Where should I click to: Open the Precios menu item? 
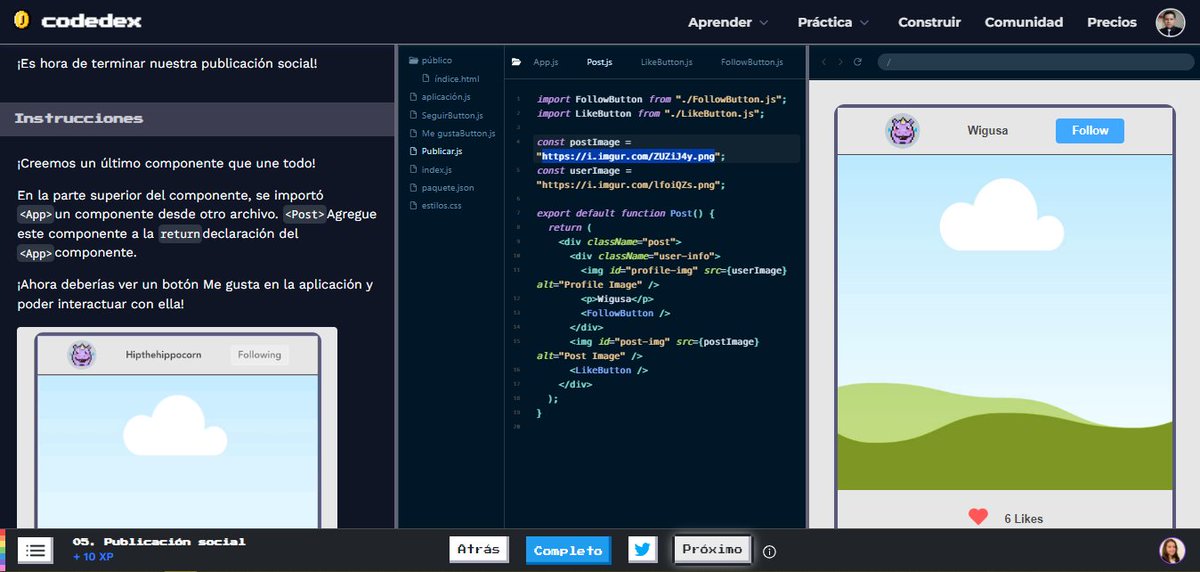click(1112, 22)
